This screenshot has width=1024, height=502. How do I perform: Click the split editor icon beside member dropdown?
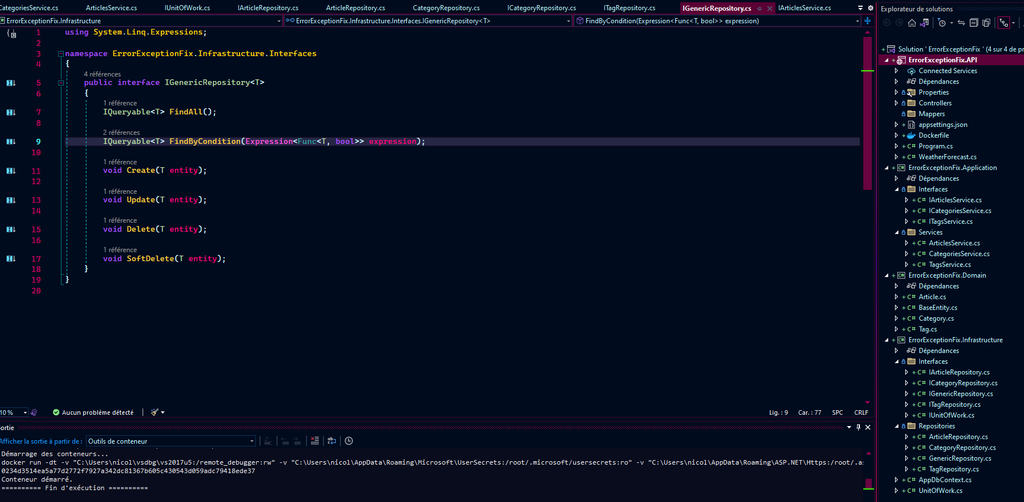(867, 20)
